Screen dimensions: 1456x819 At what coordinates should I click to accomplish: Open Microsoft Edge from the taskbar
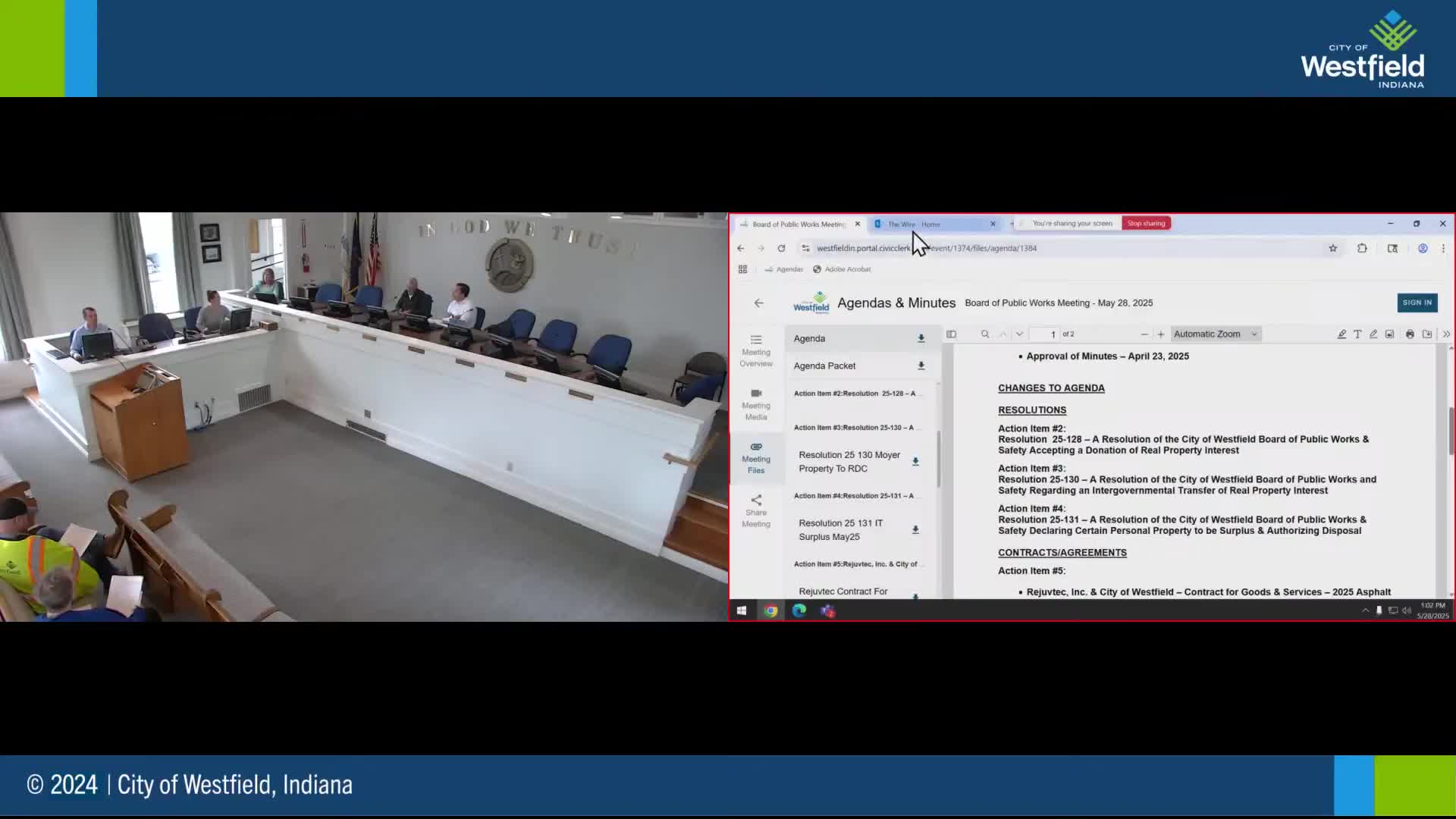(x=799, y=610)
